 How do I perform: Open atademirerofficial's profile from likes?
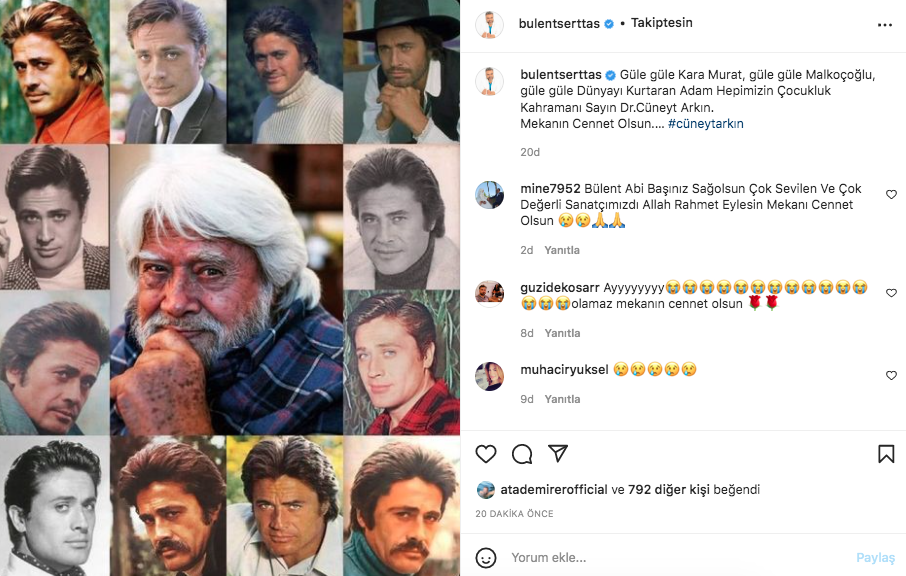(554, 490)
